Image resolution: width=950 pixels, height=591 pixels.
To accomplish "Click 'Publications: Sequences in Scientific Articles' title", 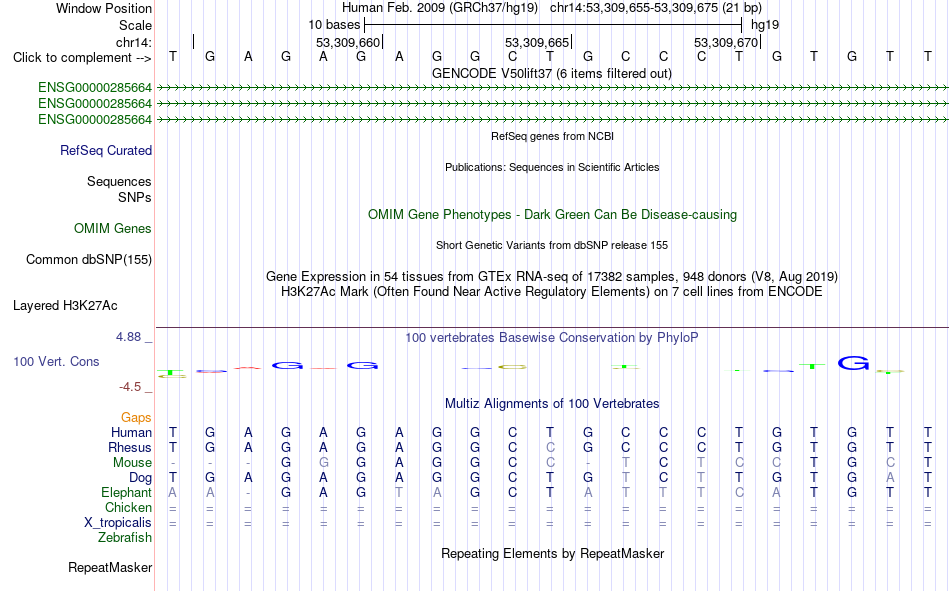I will click(x=552, y=167).
